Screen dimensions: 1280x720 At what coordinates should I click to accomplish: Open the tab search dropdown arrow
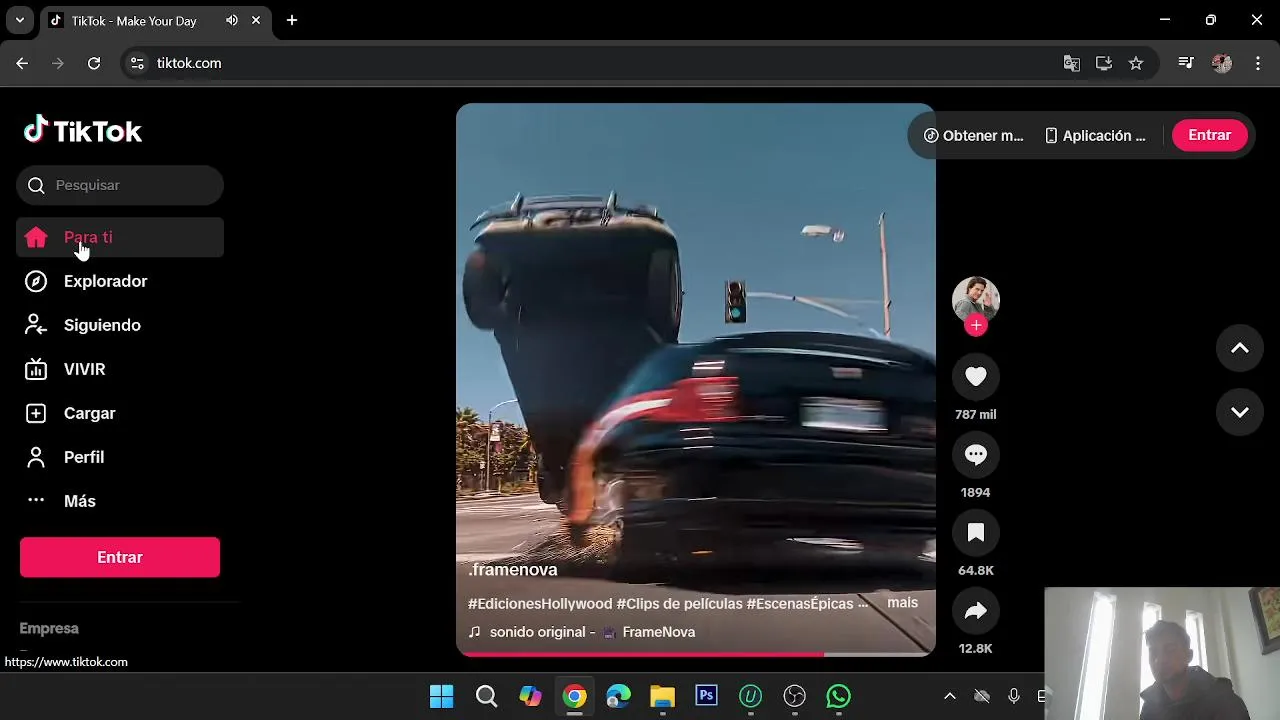19,20
